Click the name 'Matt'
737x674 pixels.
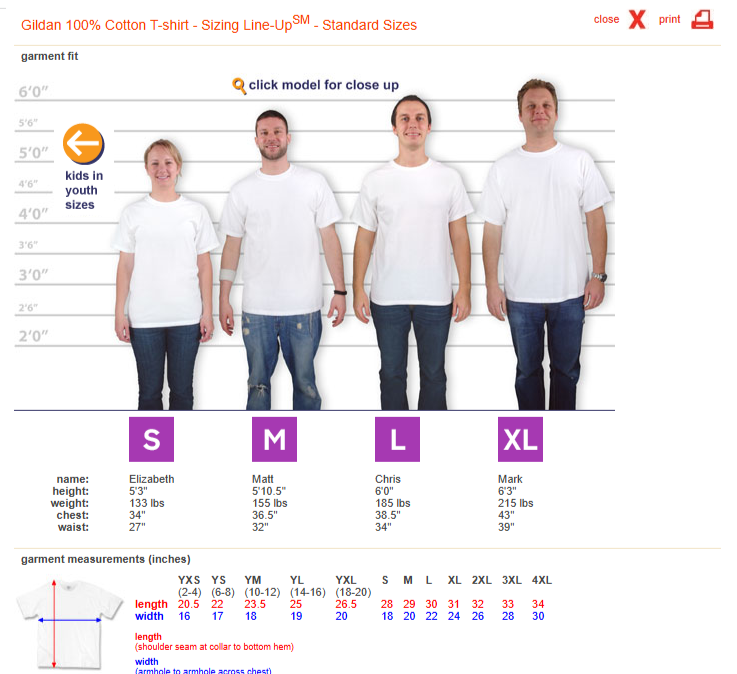tap(262, 479)
